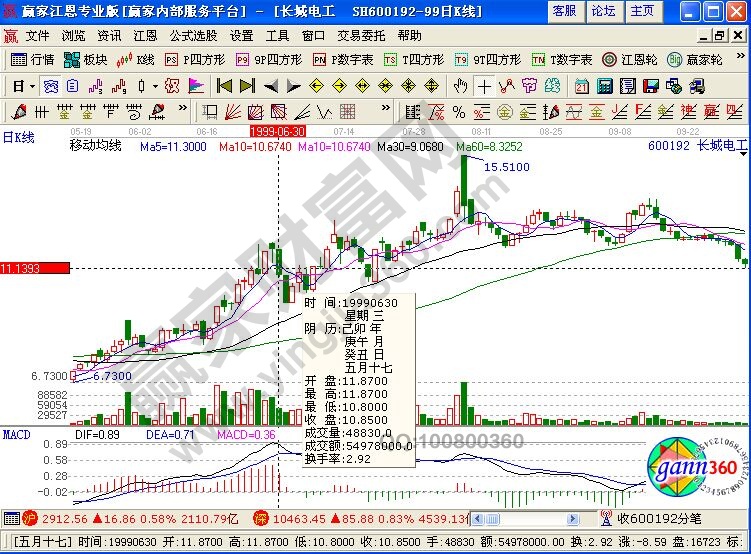Open the 公式选股 menu
751x554 pixels.
pos(191,35)
